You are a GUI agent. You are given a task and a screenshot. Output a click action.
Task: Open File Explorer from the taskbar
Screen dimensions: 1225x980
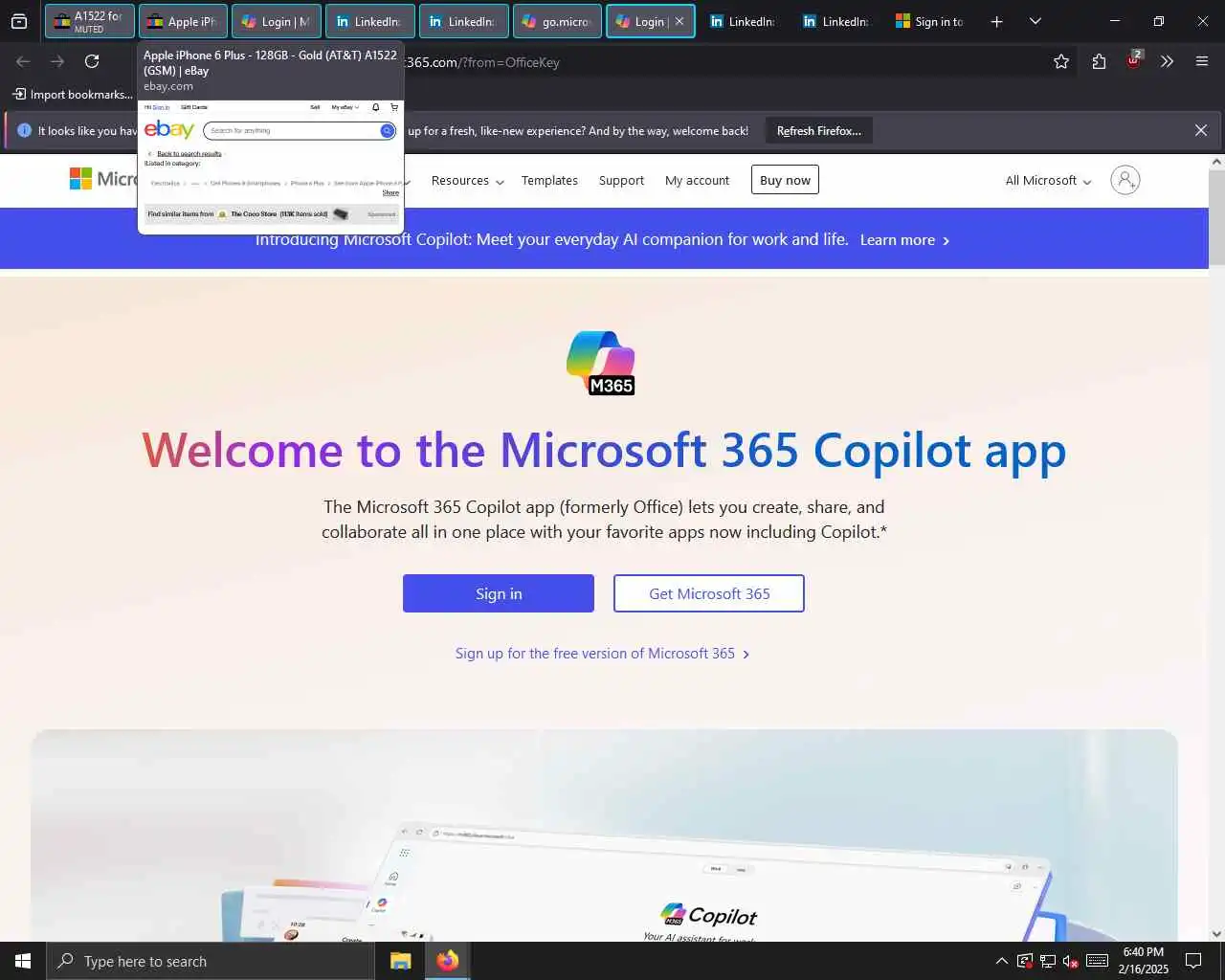401,961
